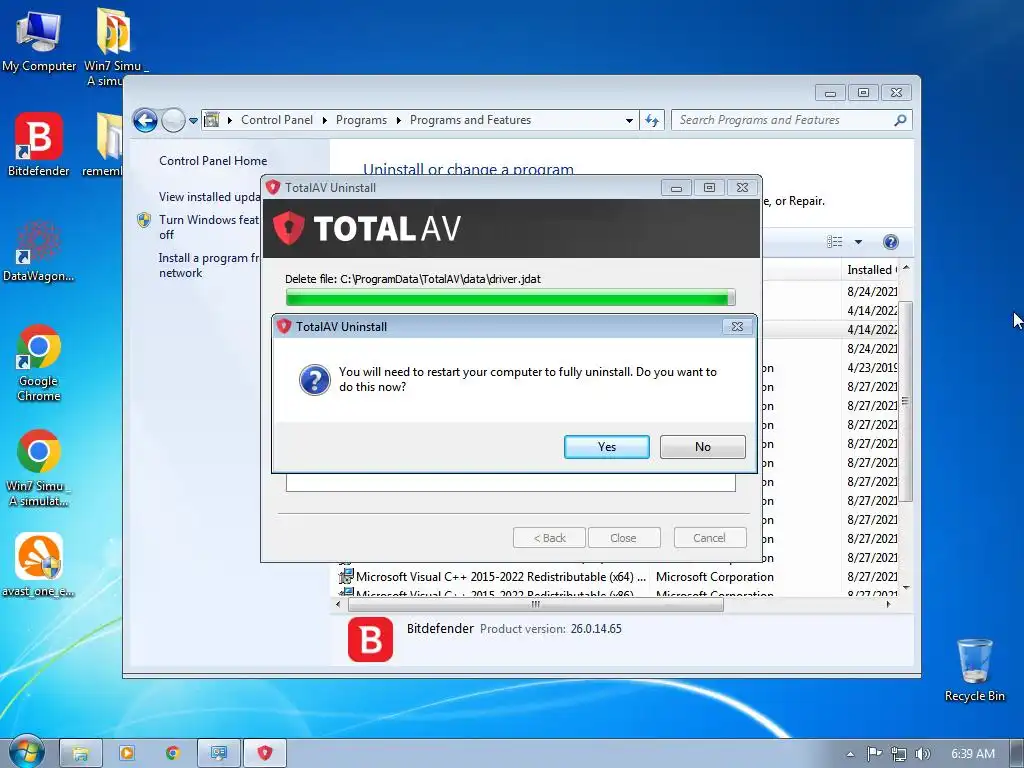Click the search magnifier icon
The height and width of the screenshot is (768, 1024).
pyautogui.click(x=900, y=120)
